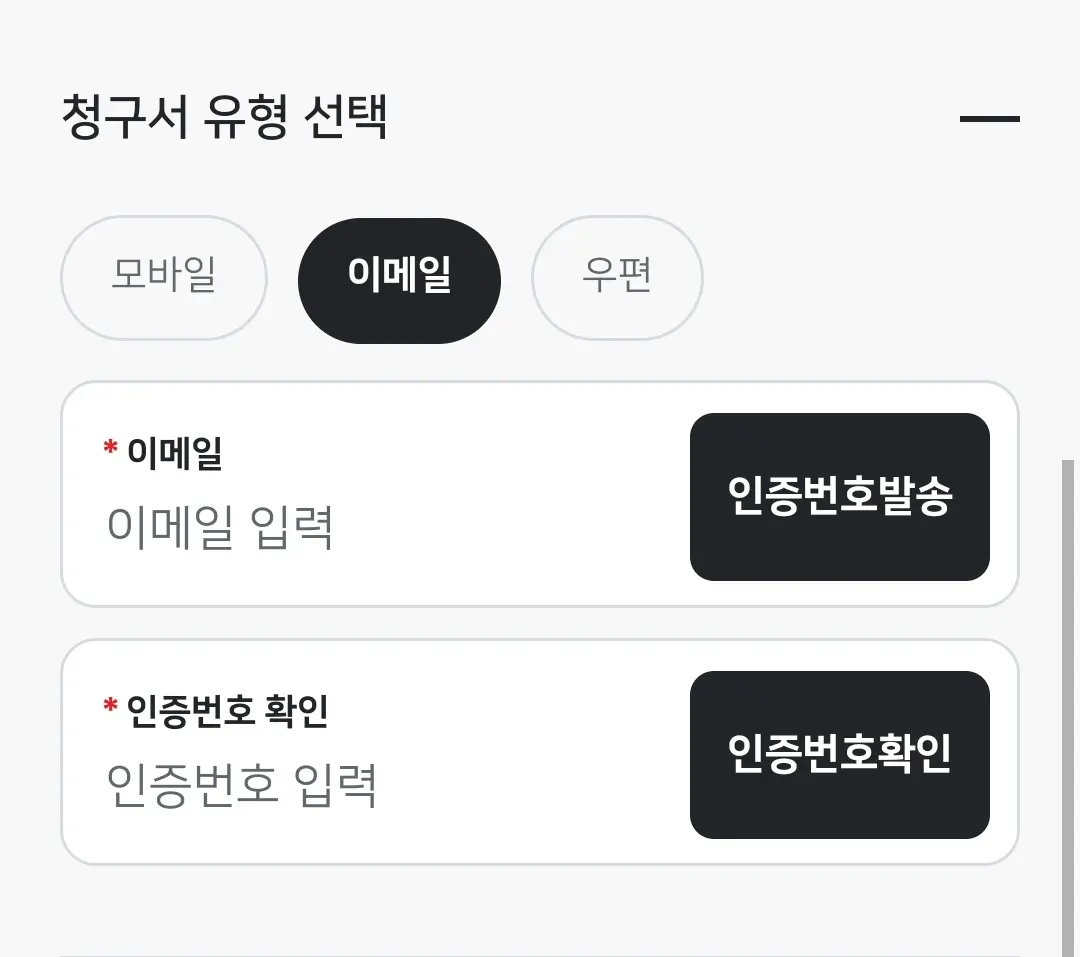Click the red asterisk beside 인증번호 확인
Image resolution: width=1080 pixels, height=957 pixels.
point(108,707)
